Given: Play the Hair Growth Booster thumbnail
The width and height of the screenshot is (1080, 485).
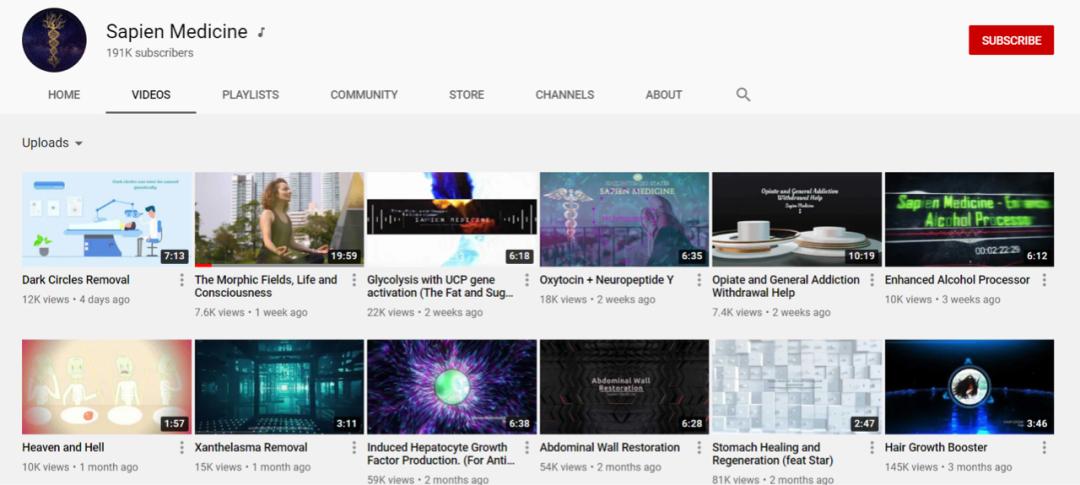Looking at the screenshot, I should click(969, 386).
